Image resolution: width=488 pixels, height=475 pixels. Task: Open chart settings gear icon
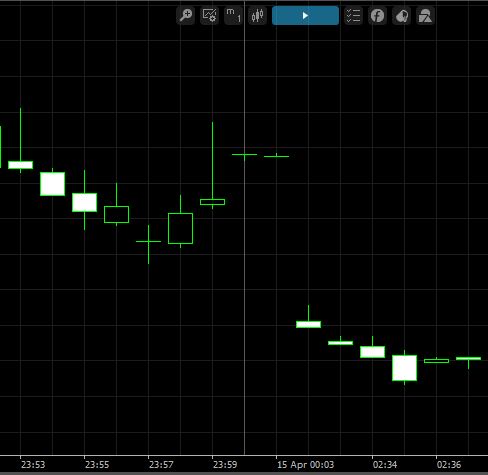[x=209, y=16]
